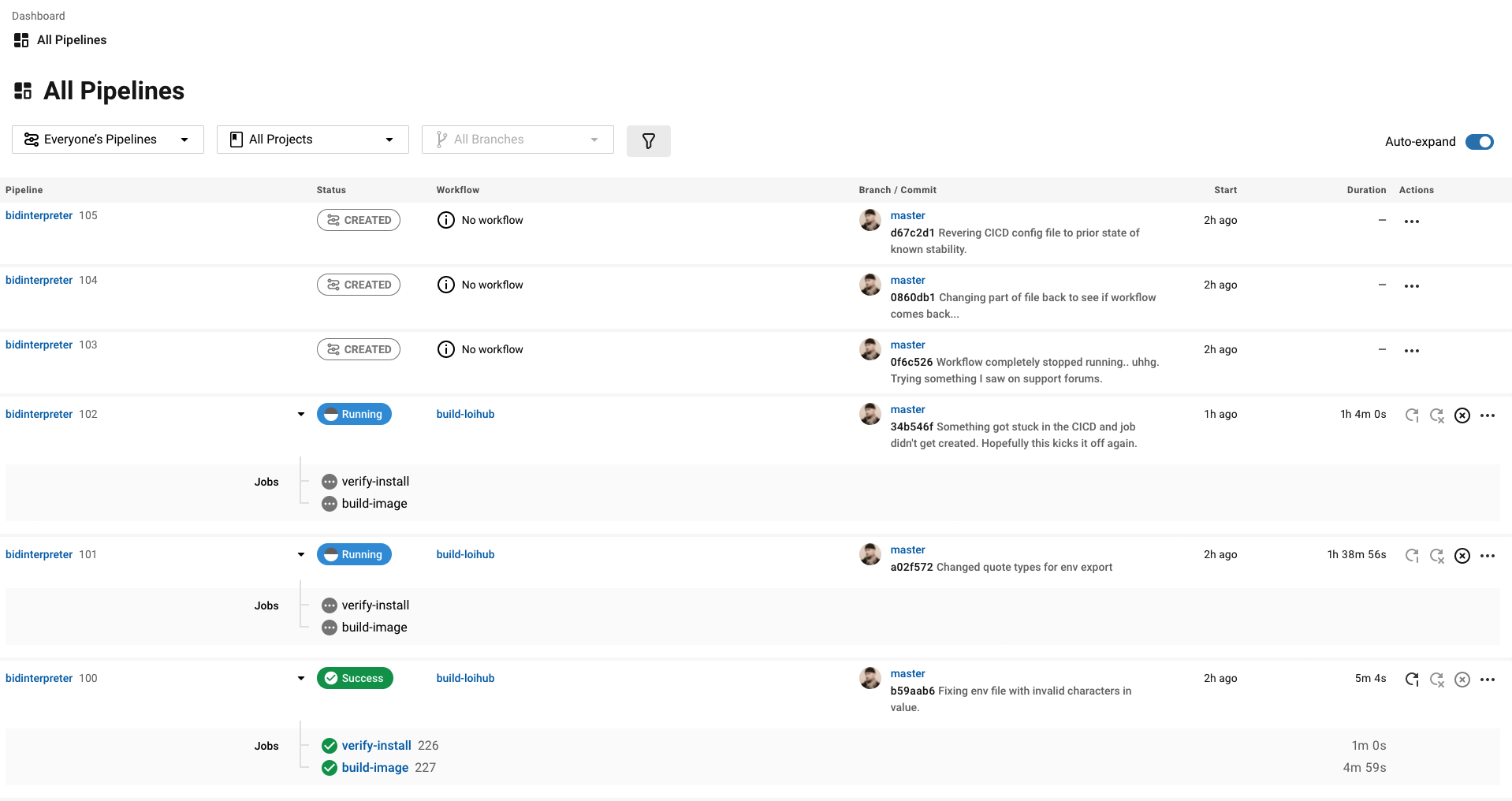This screenshot has width=1512, height=801.
Task: Click the commit hash 34b546f
Action: (x=912, y=427)
